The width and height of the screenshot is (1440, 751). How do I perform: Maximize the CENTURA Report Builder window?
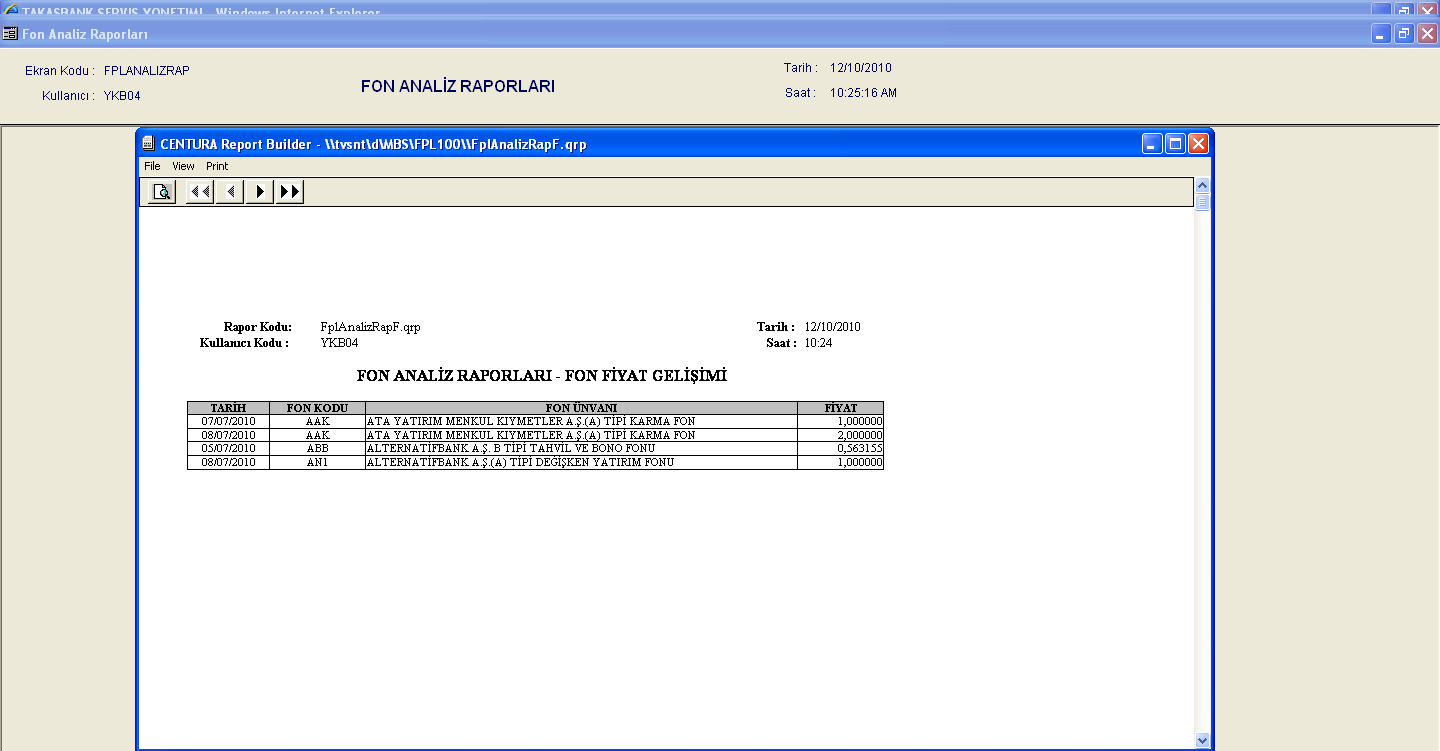click(x=1175, y=144)
